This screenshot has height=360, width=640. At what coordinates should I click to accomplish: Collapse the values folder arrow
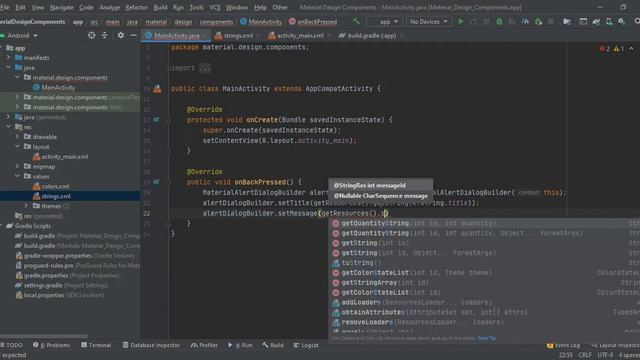(17, 176)
